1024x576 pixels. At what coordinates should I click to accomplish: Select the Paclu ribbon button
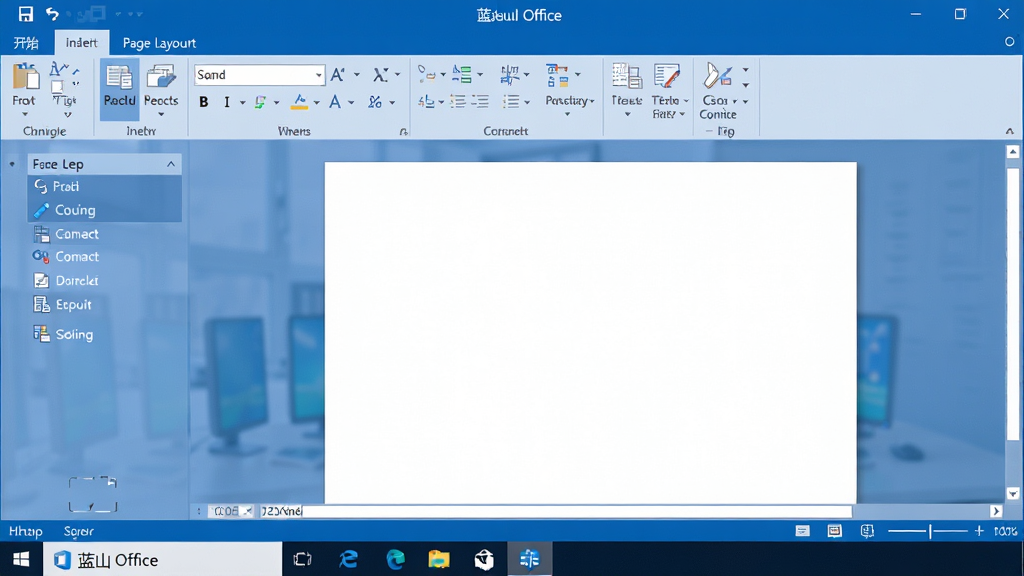tap(120, 88)
